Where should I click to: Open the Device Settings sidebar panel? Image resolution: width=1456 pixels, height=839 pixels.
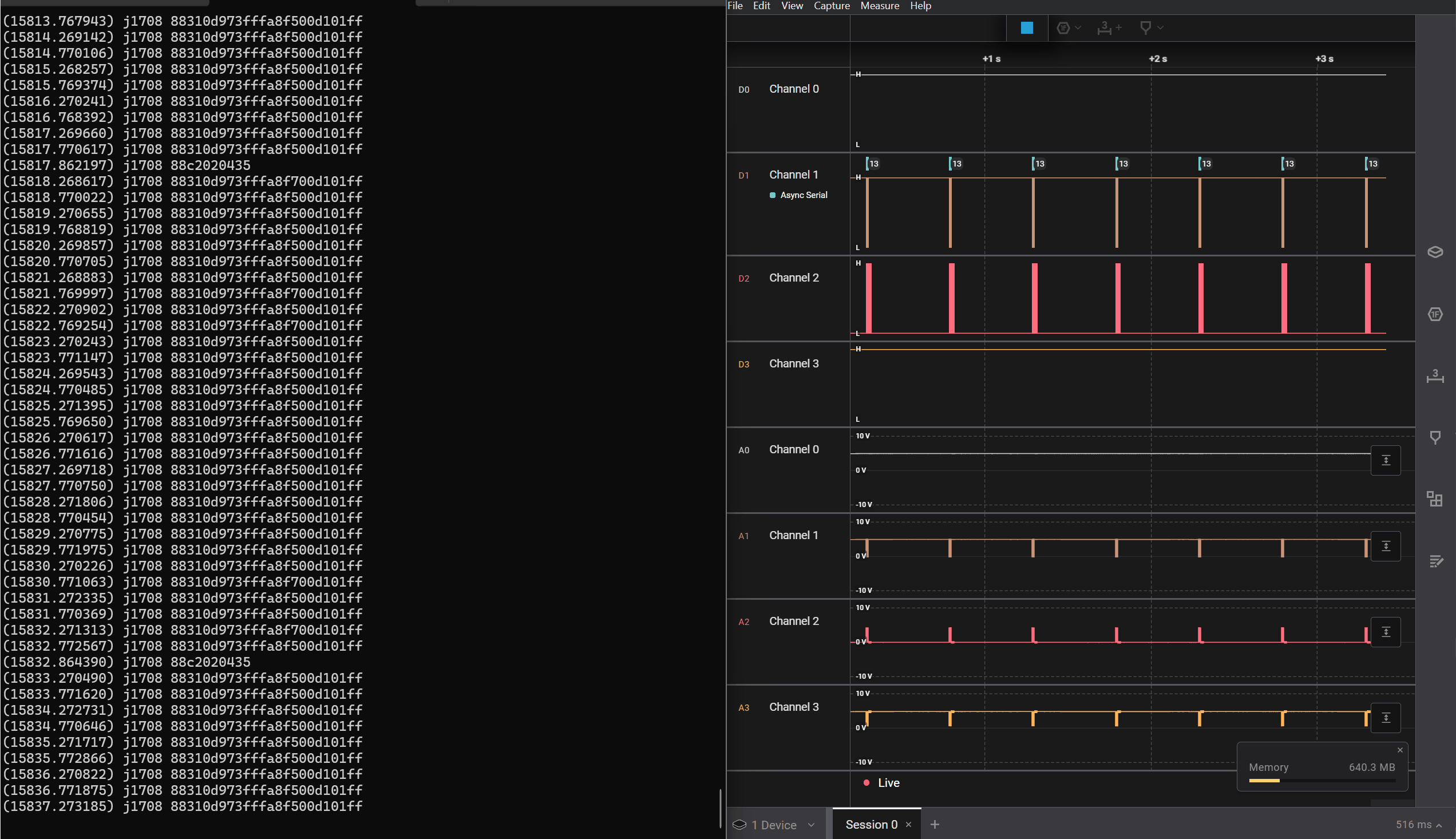point(1435,252)
